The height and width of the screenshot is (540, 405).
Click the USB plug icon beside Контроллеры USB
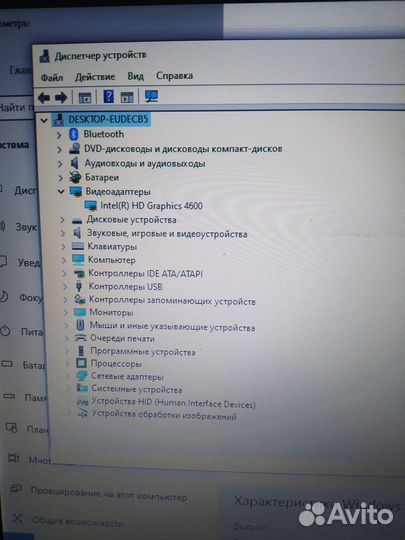click(x=79, y=286)
